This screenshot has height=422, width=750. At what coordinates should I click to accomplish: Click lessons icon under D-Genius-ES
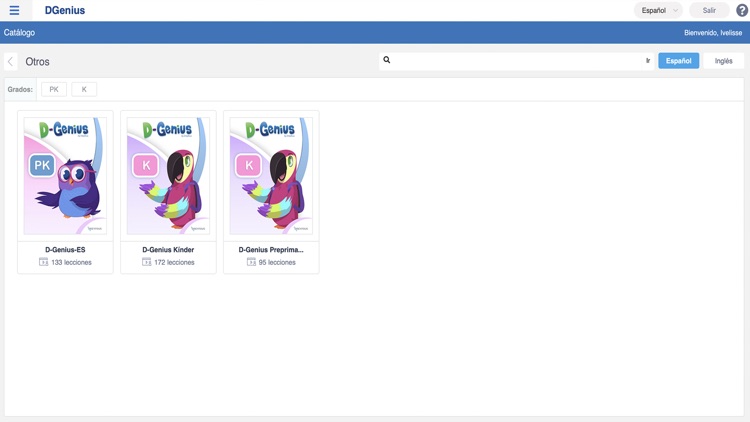tap(44, 262)
